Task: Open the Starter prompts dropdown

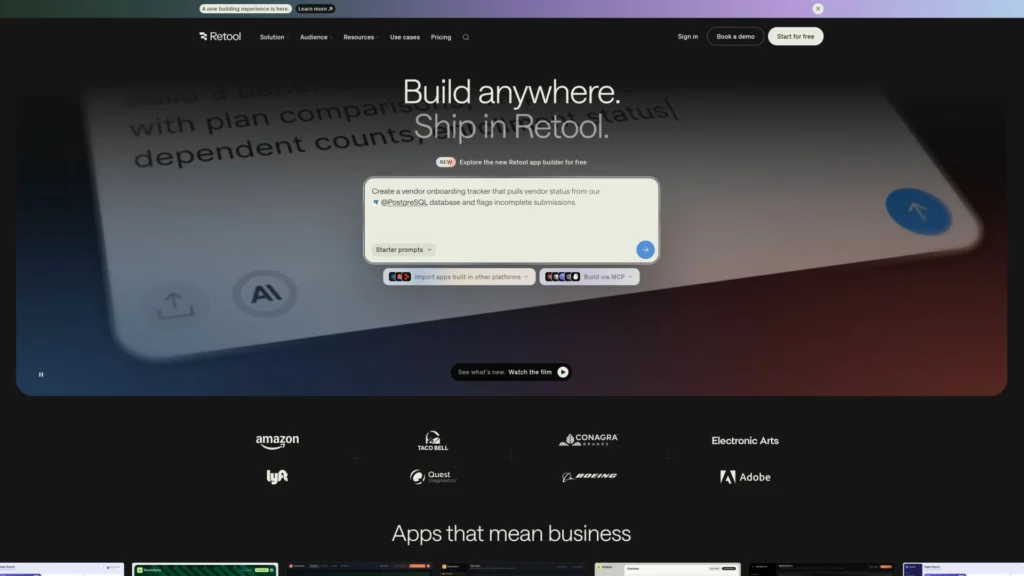Action: click(403, 249)
